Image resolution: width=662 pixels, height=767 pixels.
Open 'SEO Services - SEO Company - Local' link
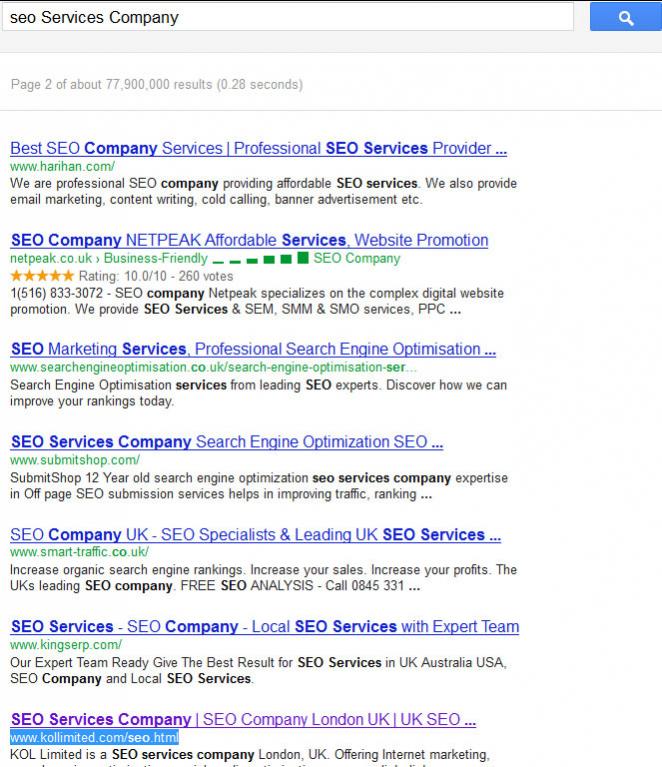point(265,627)
